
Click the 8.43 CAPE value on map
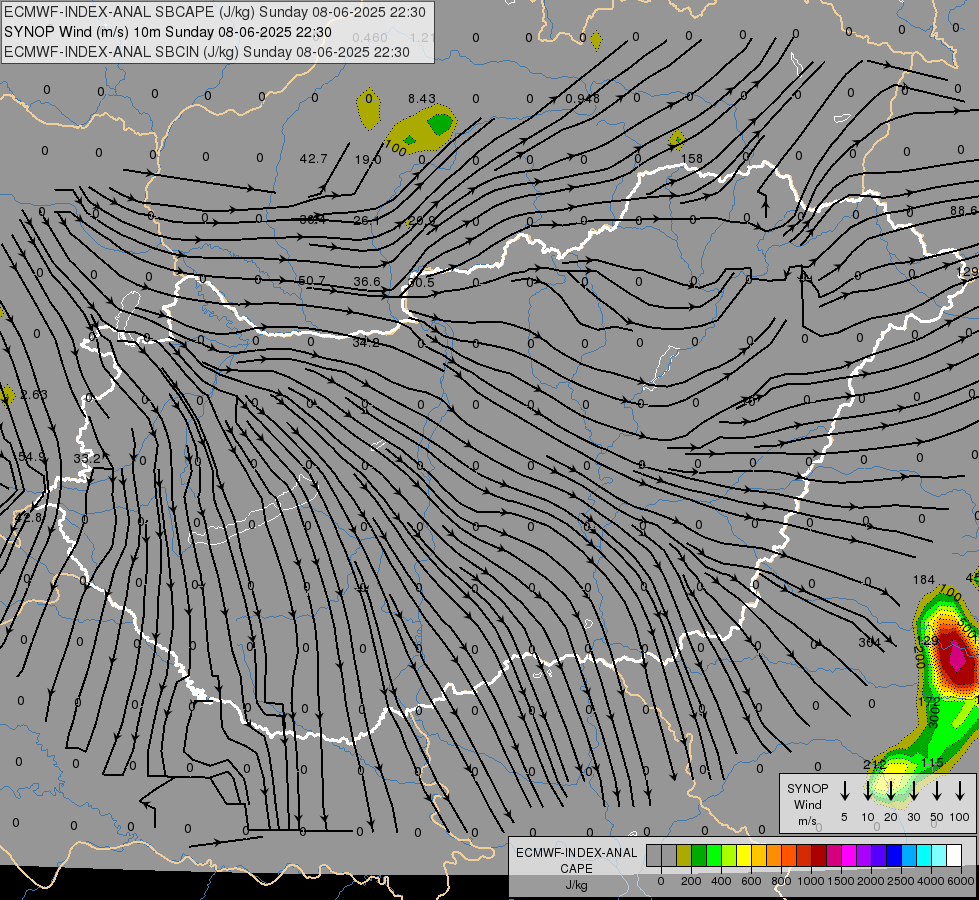click(422, 99)
